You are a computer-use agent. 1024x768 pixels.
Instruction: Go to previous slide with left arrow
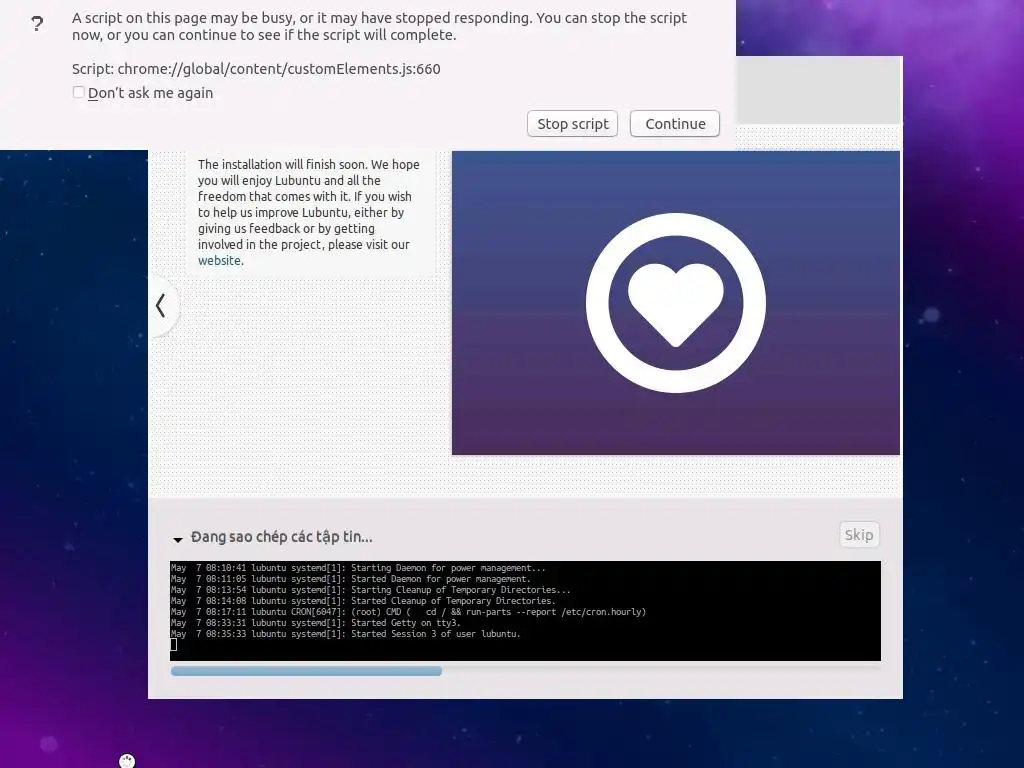(x=161, y=306)
